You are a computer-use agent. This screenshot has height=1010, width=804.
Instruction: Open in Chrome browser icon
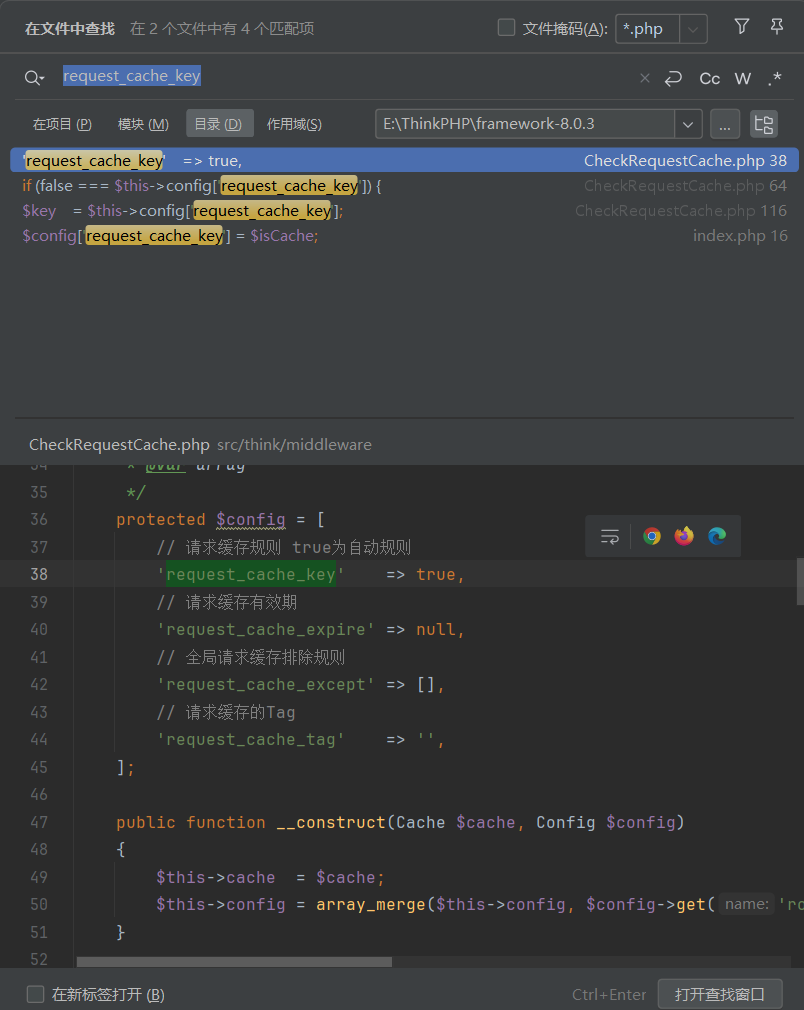pos(652,536)
